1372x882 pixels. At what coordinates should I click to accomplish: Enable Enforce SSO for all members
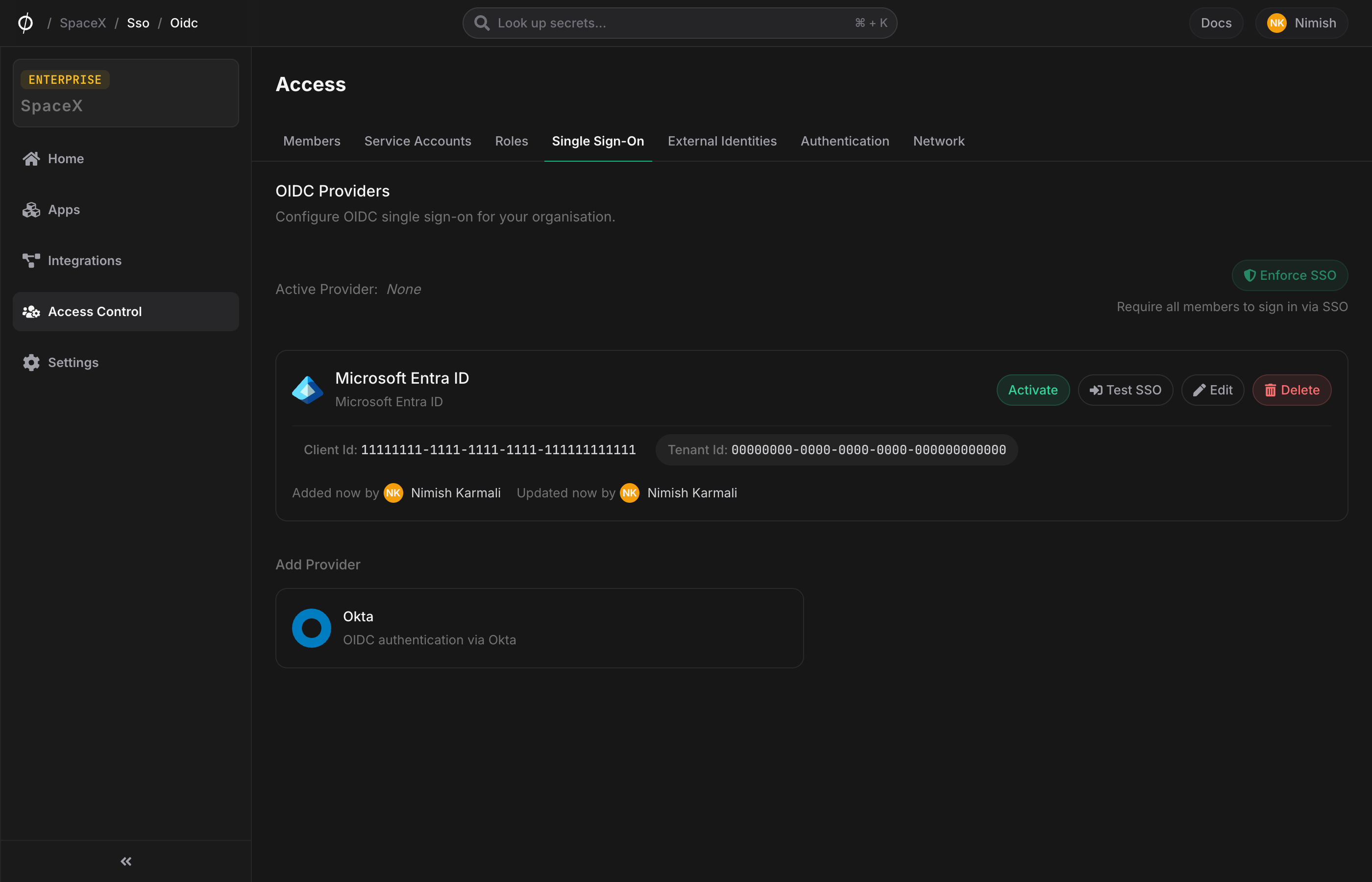click(x=1290, y=275)
